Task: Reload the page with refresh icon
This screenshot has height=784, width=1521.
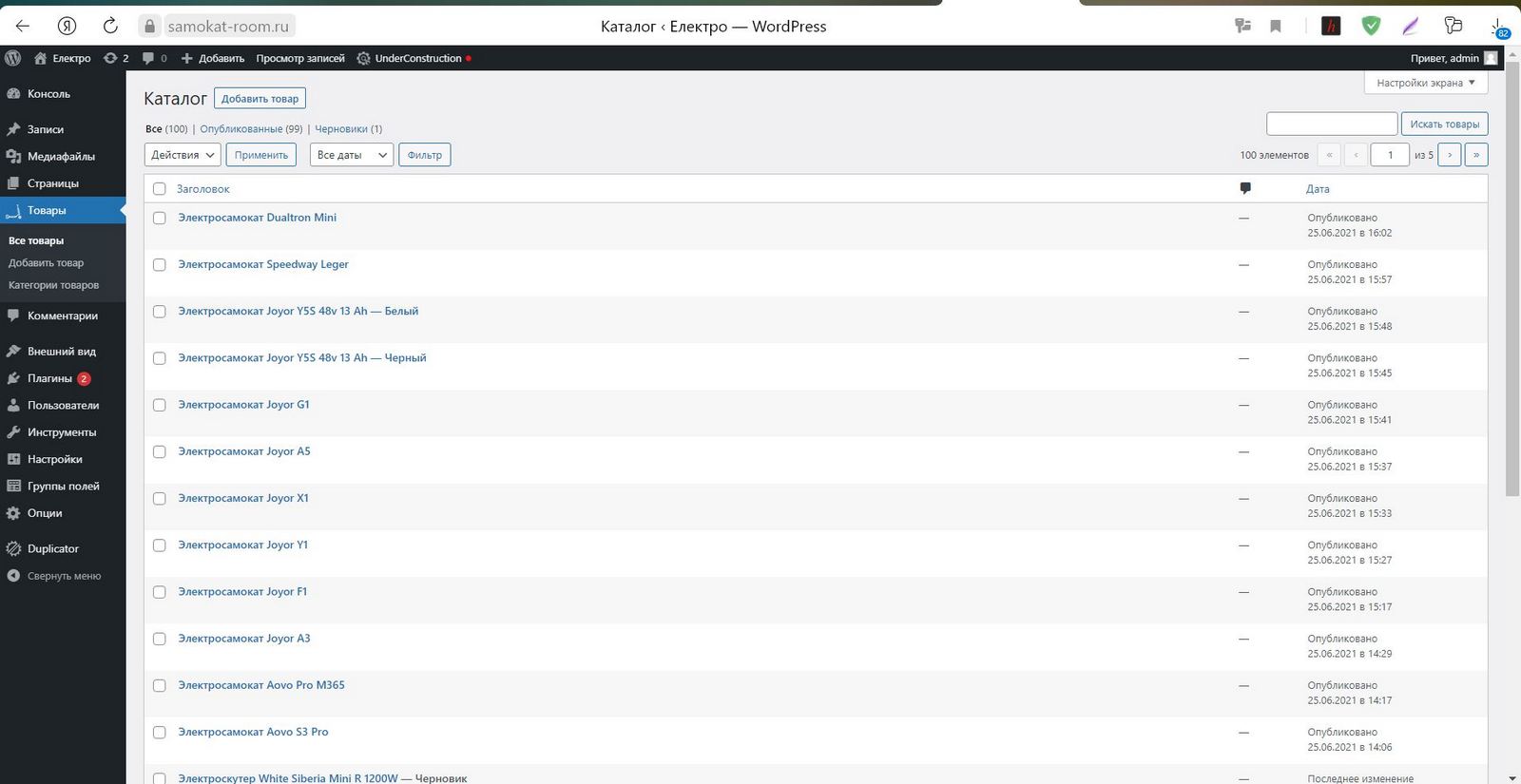Action: 110,26
